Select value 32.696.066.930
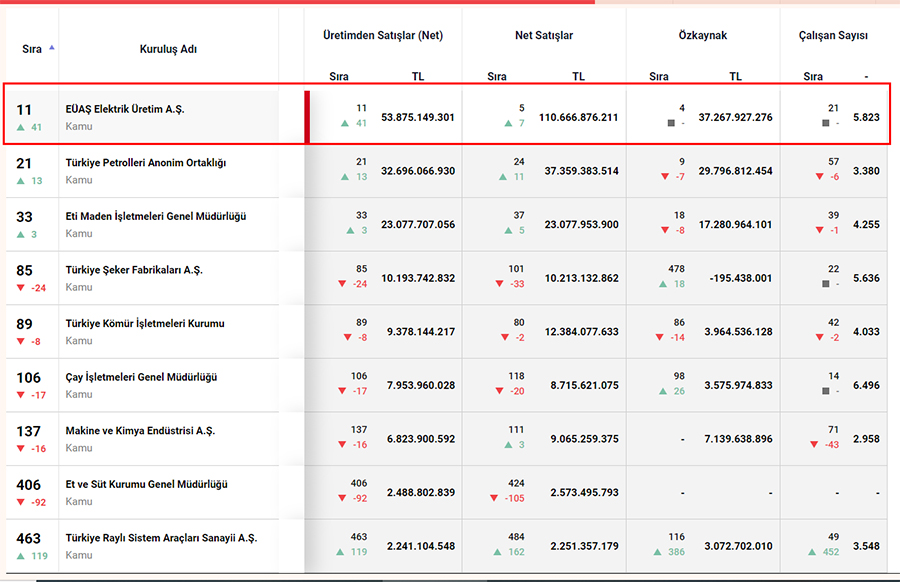 pos(418,171)
